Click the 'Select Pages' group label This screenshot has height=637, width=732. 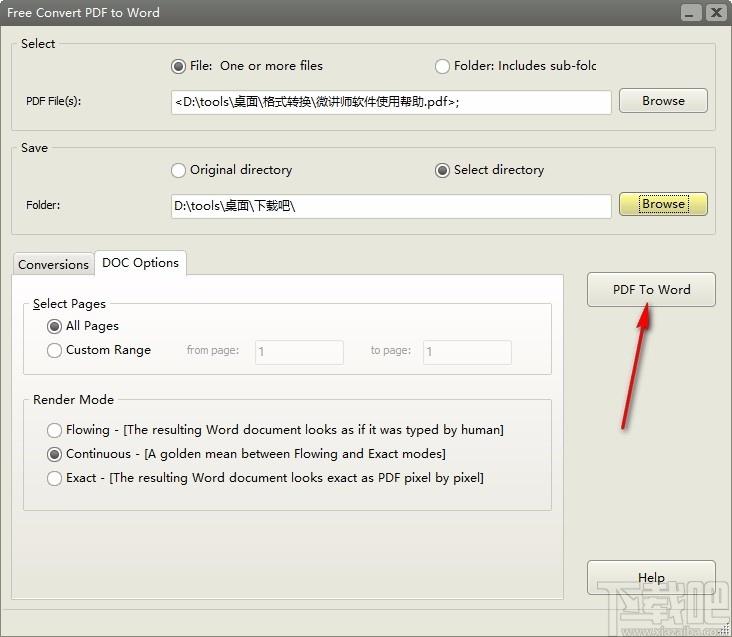pyautogui.click(x=69, y=304)
